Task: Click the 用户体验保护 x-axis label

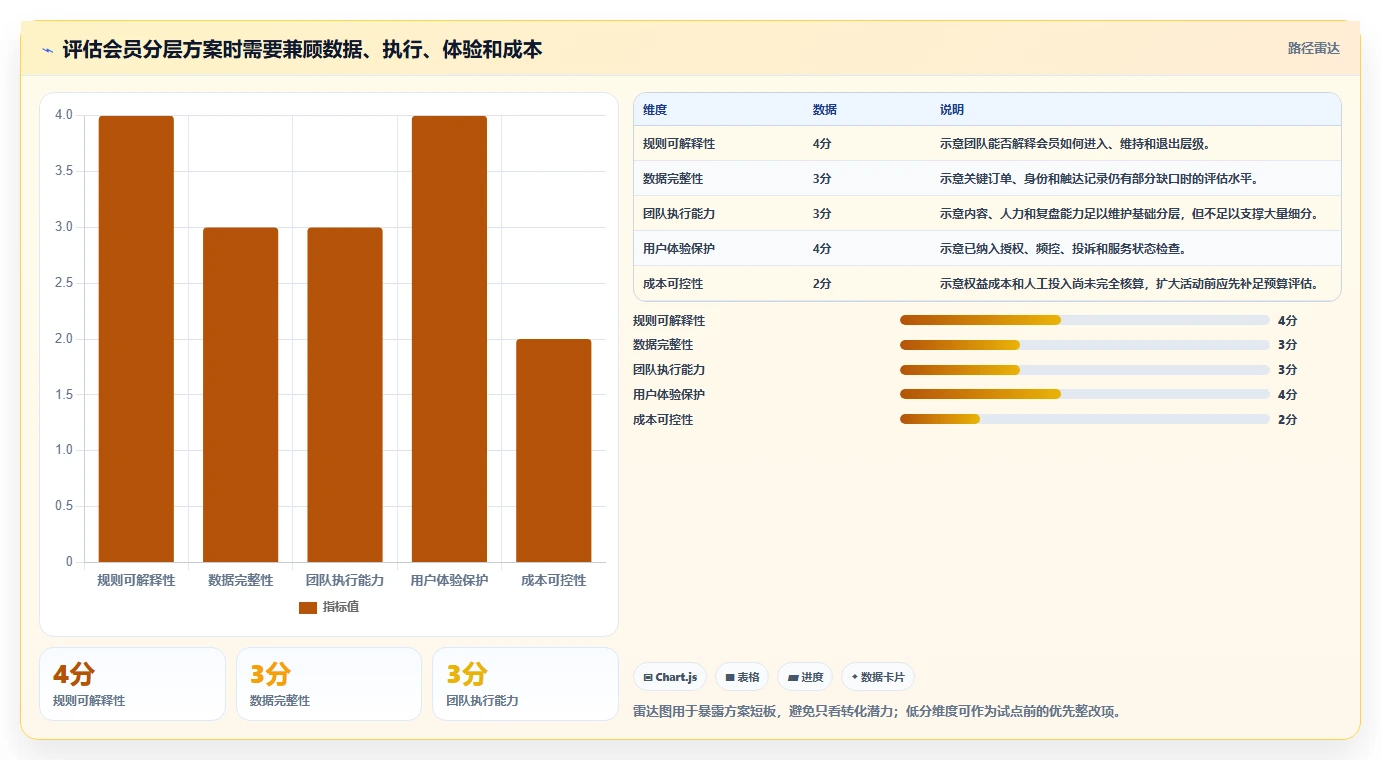Action: [x=449, y=580]
